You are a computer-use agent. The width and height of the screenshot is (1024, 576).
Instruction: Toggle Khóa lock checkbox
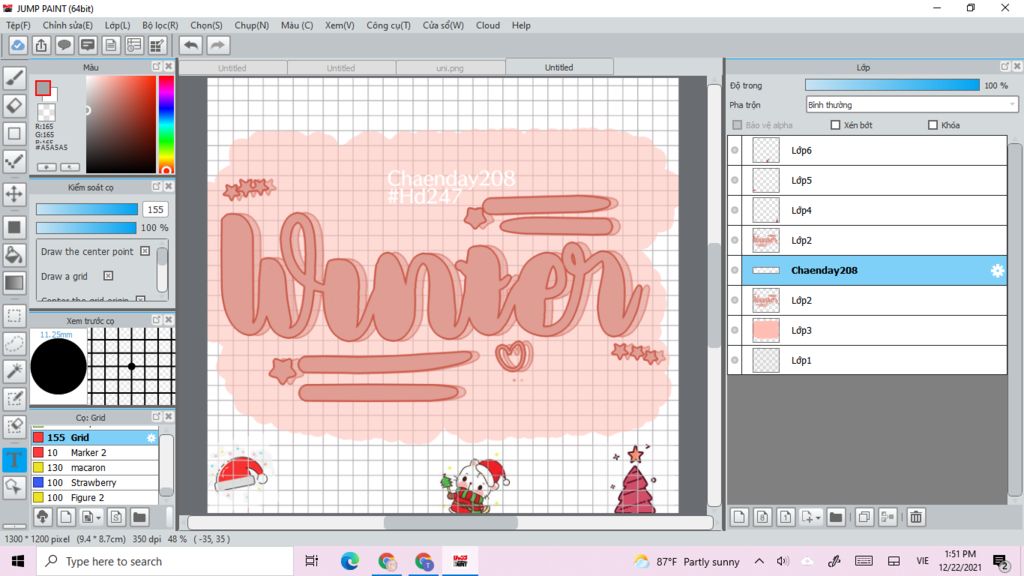[933, 125]
